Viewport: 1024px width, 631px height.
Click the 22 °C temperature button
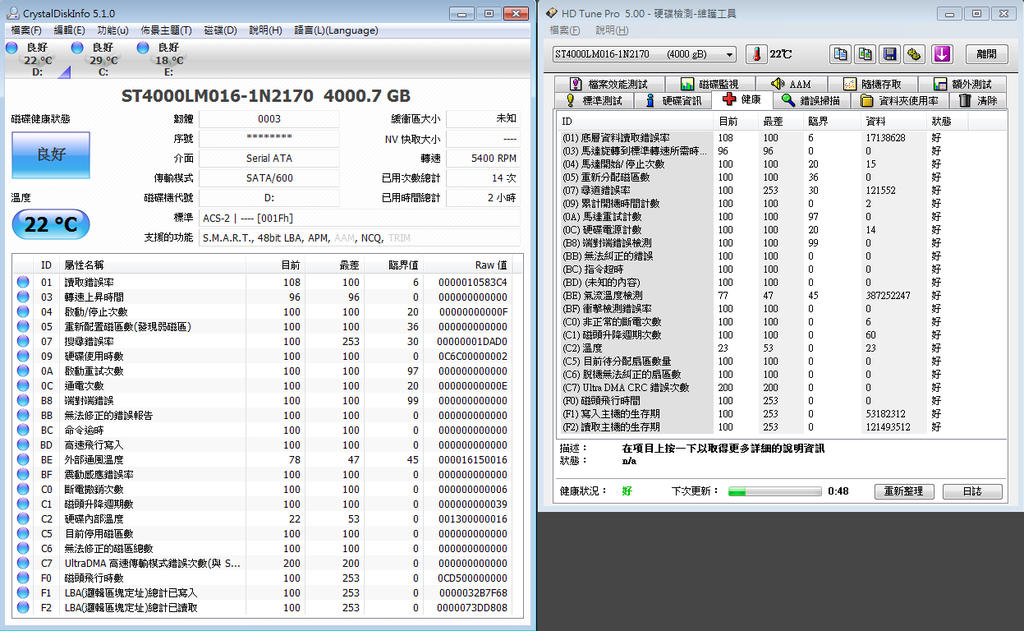click(x=51, y=225)
